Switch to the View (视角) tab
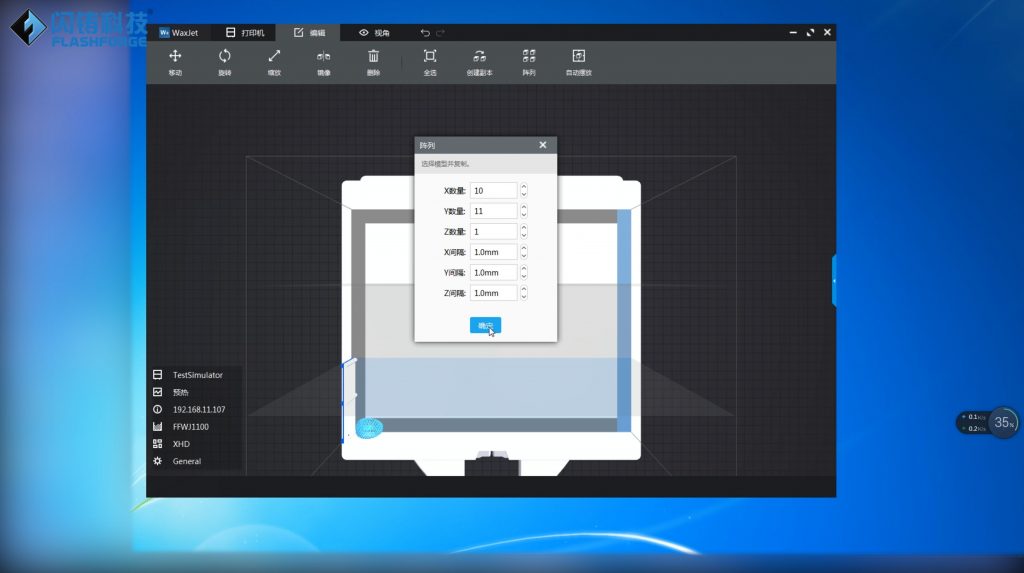1024x573 pixels. point(374,33)
